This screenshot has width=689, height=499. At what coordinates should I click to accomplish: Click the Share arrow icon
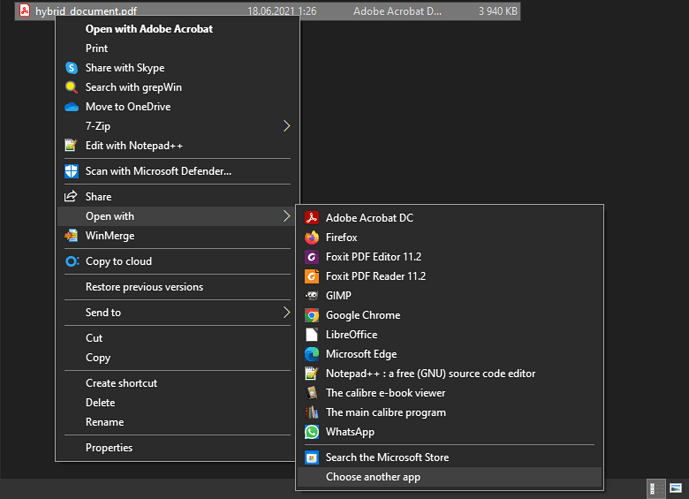71,196
